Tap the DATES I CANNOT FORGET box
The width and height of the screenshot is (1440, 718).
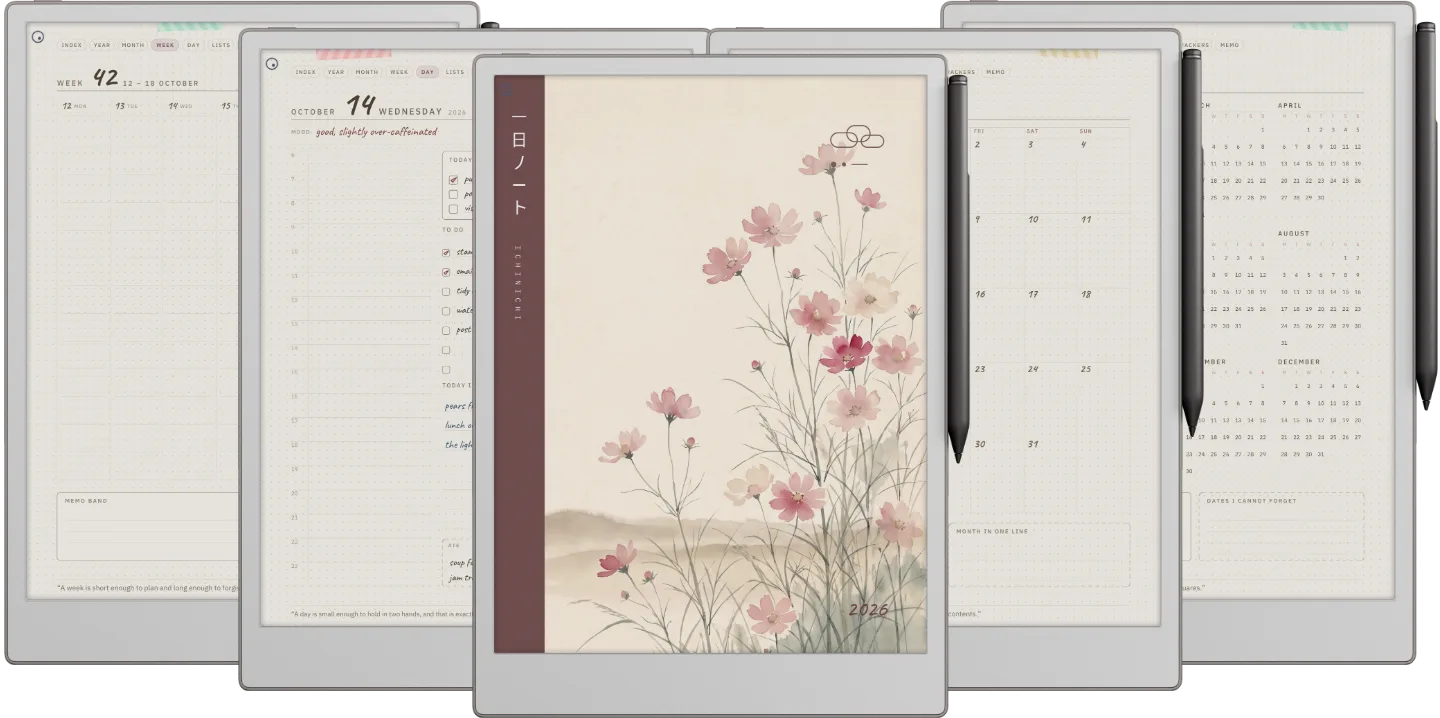(x=1281, y=526)
